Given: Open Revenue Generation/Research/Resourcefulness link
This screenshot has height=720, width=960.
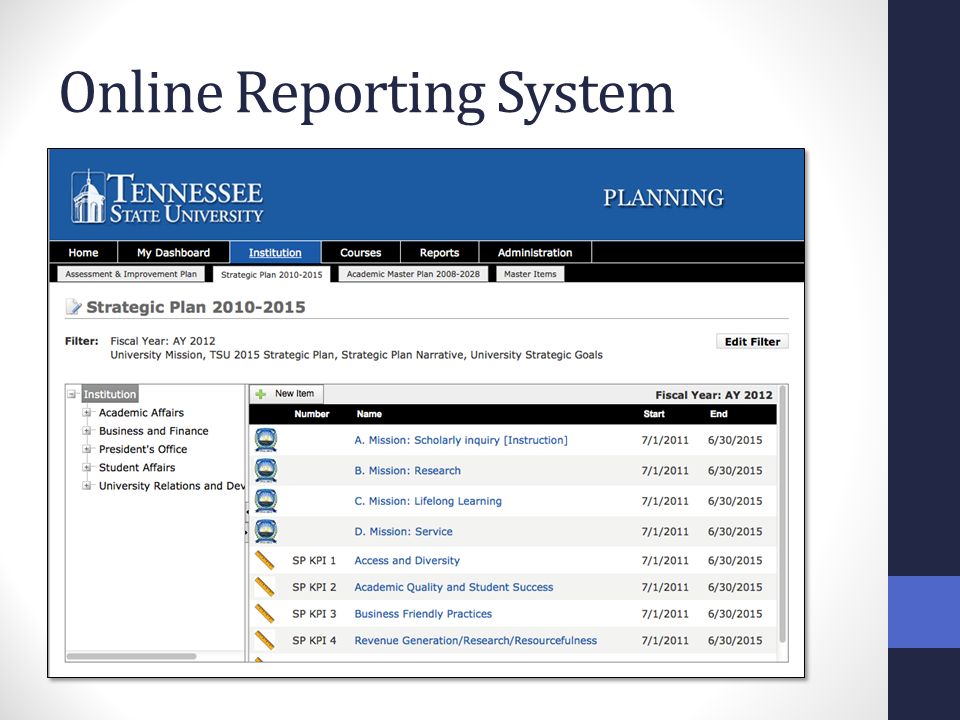Looking at the screenshot, I should [476, 640].
